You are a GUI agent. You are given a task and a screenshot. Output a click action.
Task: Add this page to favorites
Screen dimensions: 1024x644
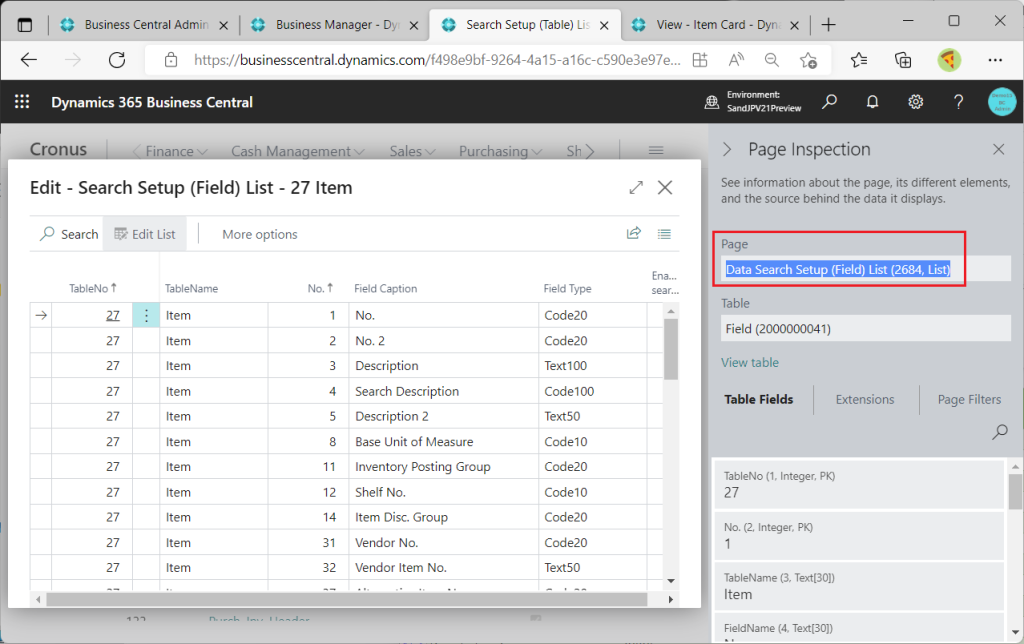pos(808,60)
